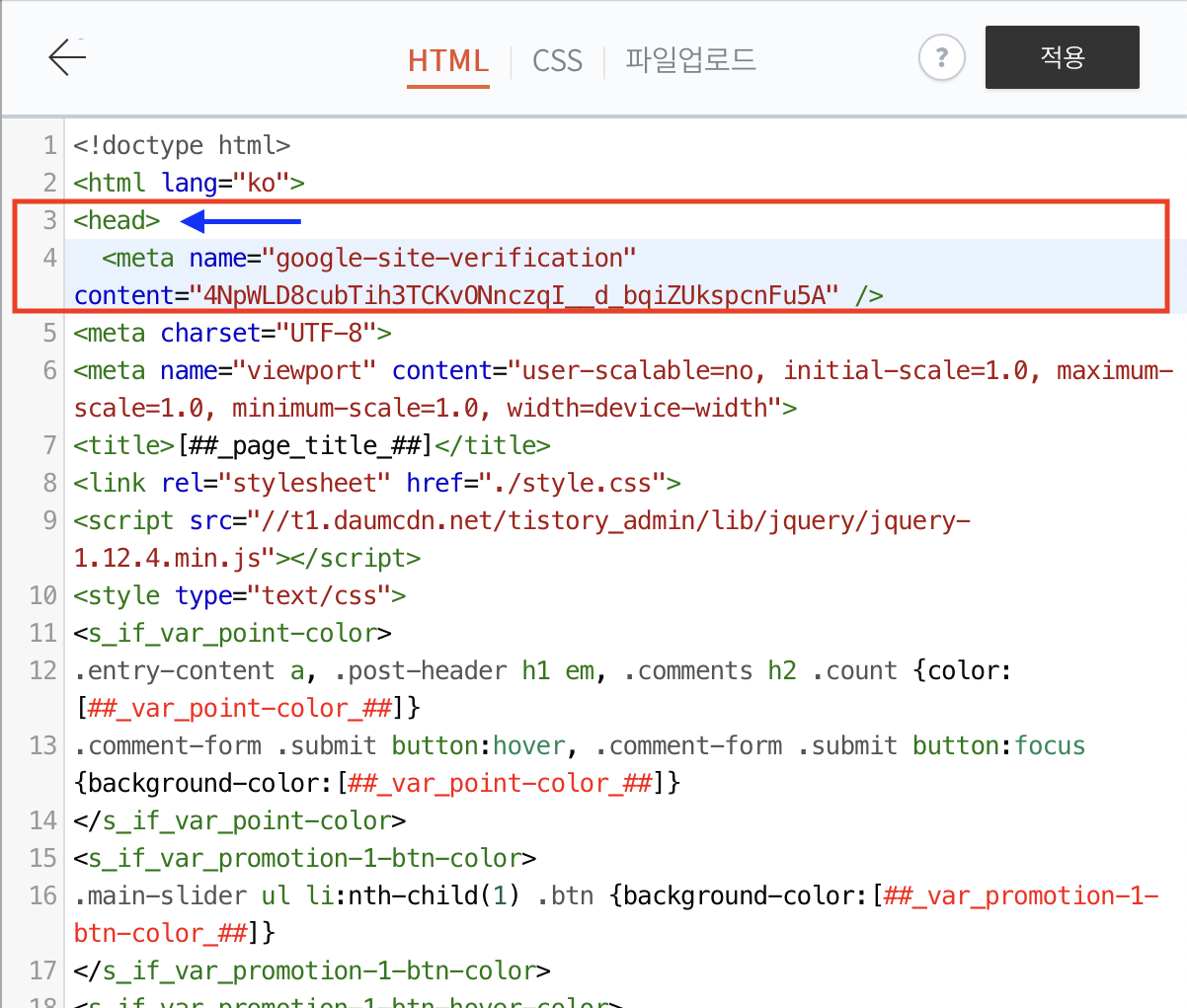1187x1008 pixels.
Task: Click opening <s_if_var_promotion-1-btn-color> tag
Action: [x=305, y=858]
